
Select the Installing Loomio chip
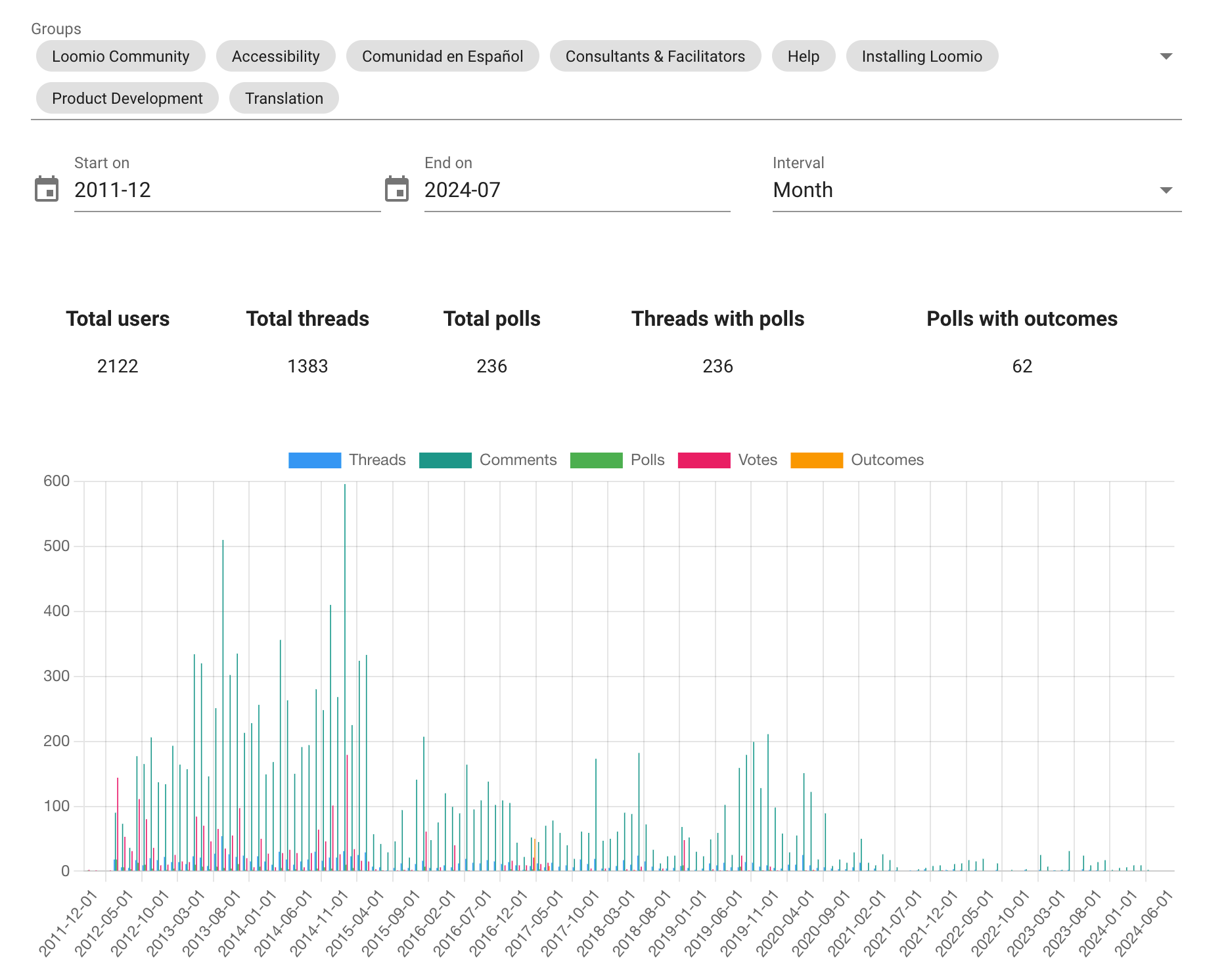922,56
